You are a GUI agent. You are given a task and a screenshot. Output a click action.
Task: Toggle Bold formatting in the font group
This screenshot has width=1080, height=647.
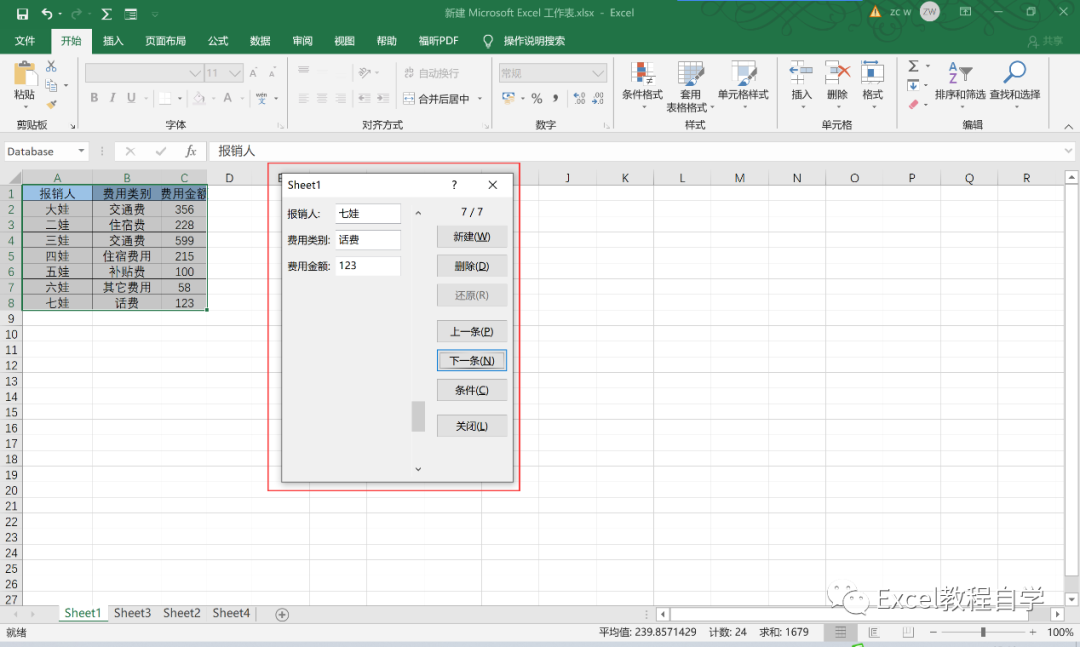(94, 98)
